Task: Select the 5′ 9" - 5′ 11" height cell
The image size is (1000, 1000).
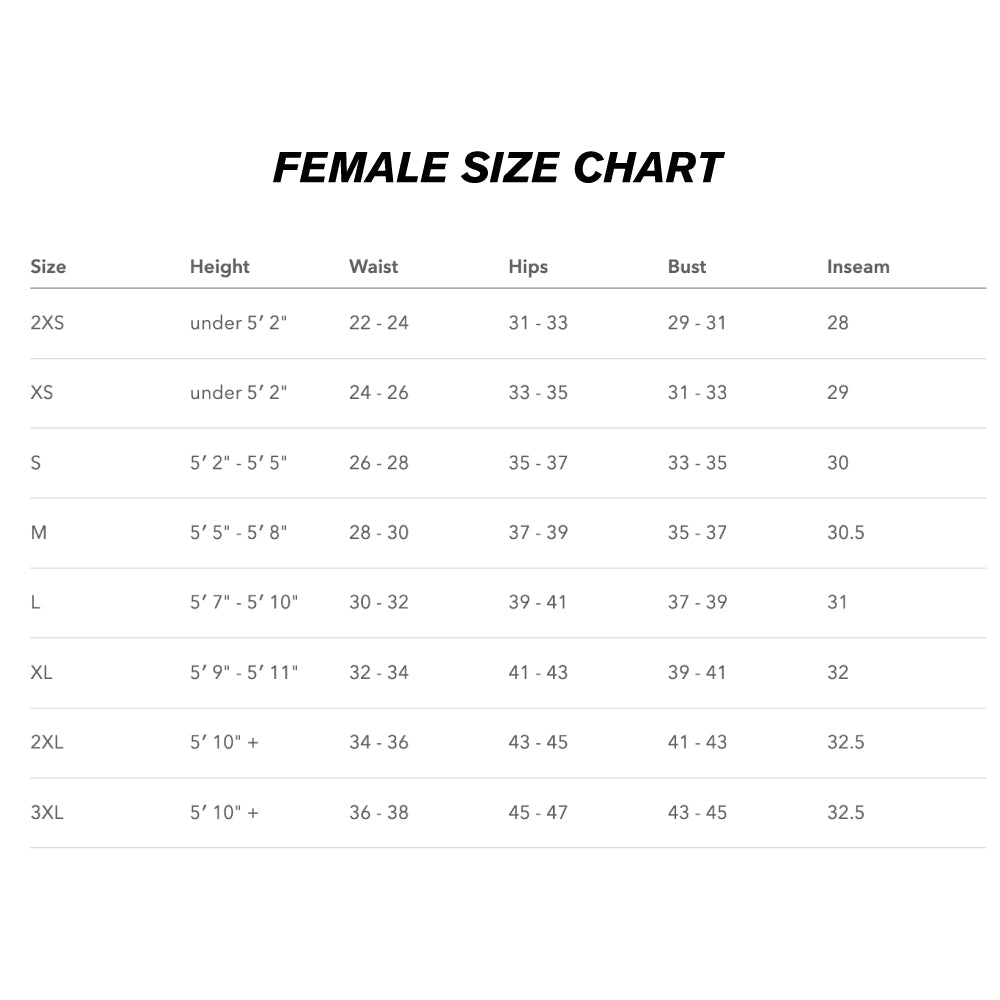Action: tap(244, 673)
